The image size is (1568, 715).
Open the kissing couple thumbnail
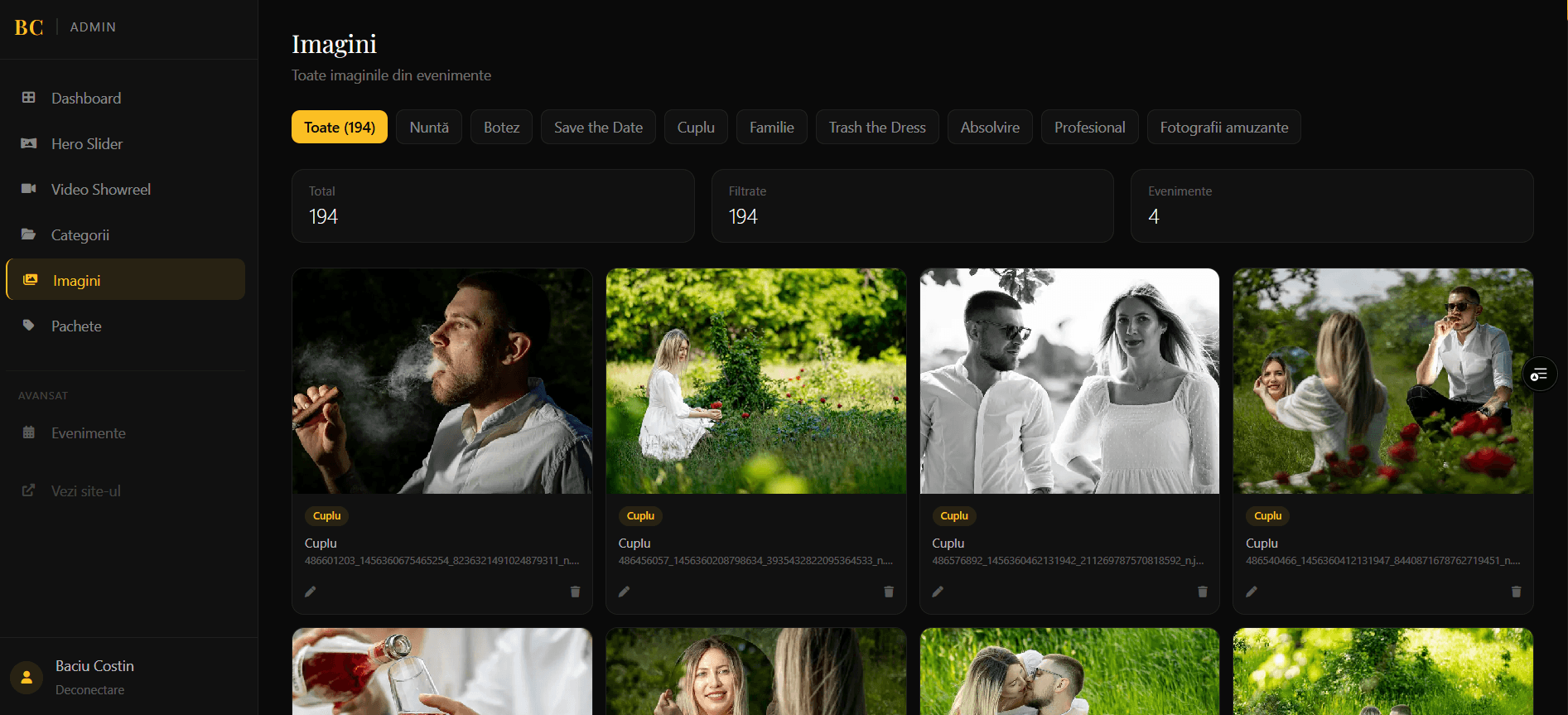[x=1069, y=671]
